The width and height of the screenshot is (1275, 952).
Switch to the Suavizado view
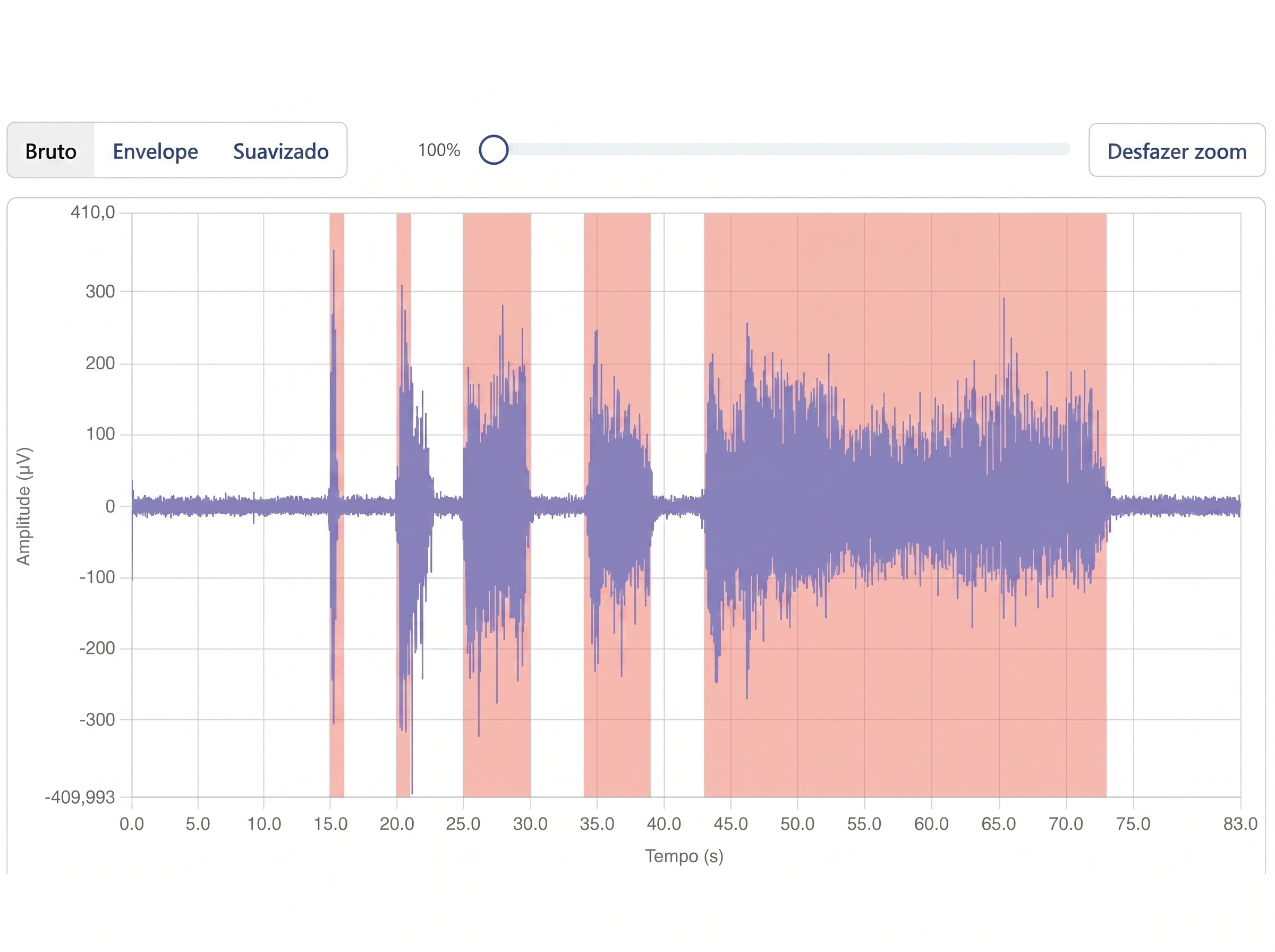(280, 151)
